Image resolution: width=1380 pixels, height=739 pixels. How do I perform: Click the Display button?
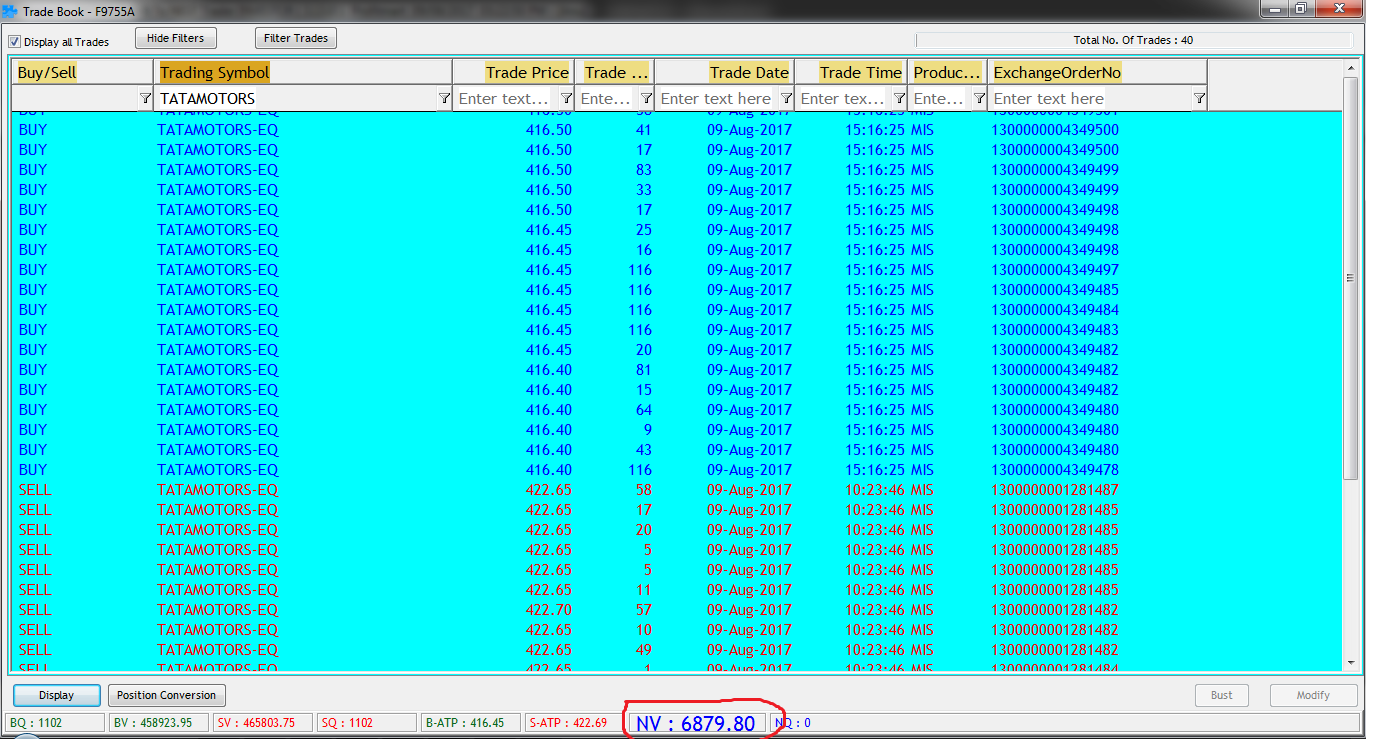click(x=56, y=695)
